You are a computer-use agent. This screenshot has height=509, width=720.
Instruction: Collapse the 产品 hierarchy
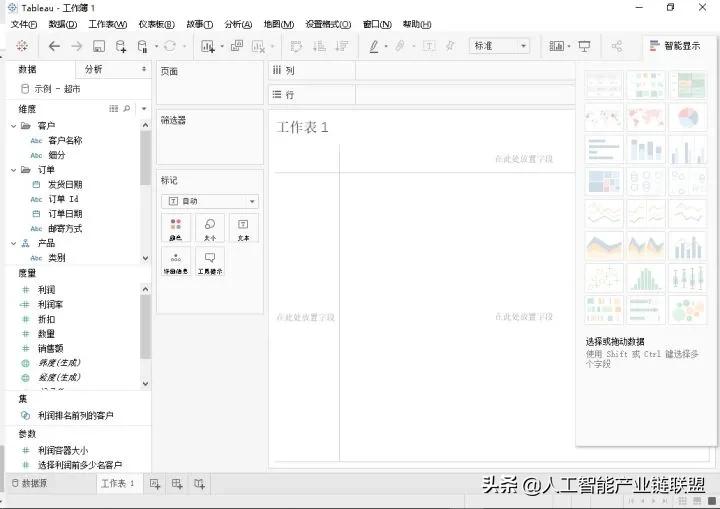(x=13, y=243)
